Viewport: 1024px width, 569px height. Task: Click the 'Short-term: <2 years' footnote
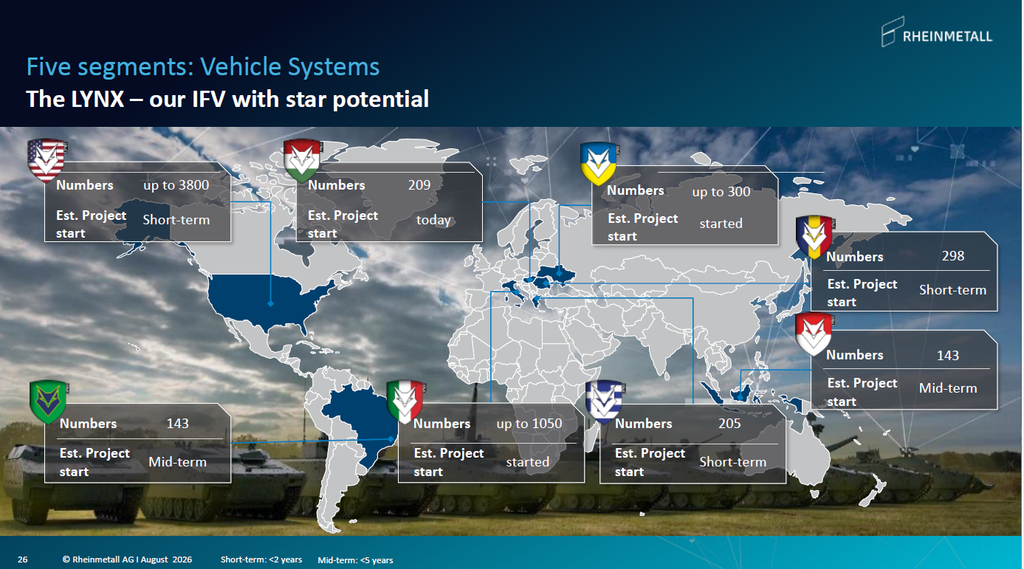261,560
